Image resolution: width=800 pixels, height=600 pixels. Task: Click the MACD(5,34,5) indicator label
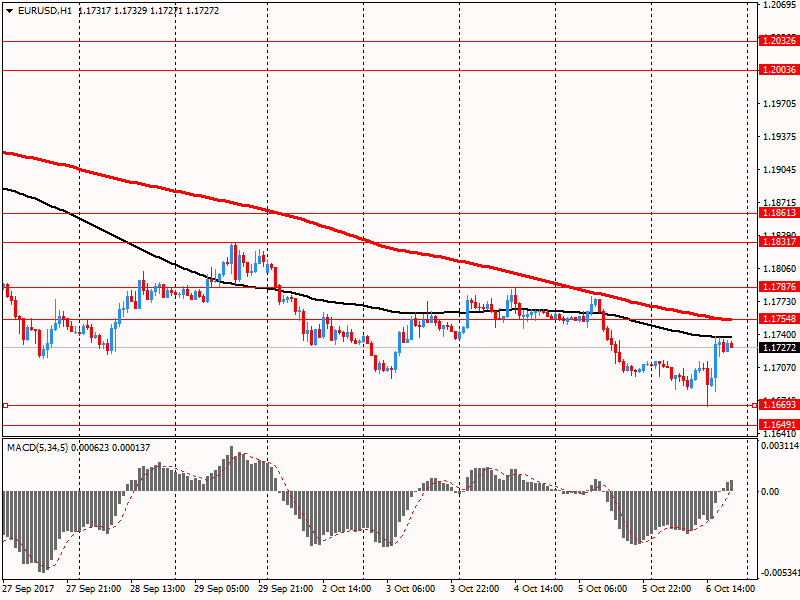(37, 448)
